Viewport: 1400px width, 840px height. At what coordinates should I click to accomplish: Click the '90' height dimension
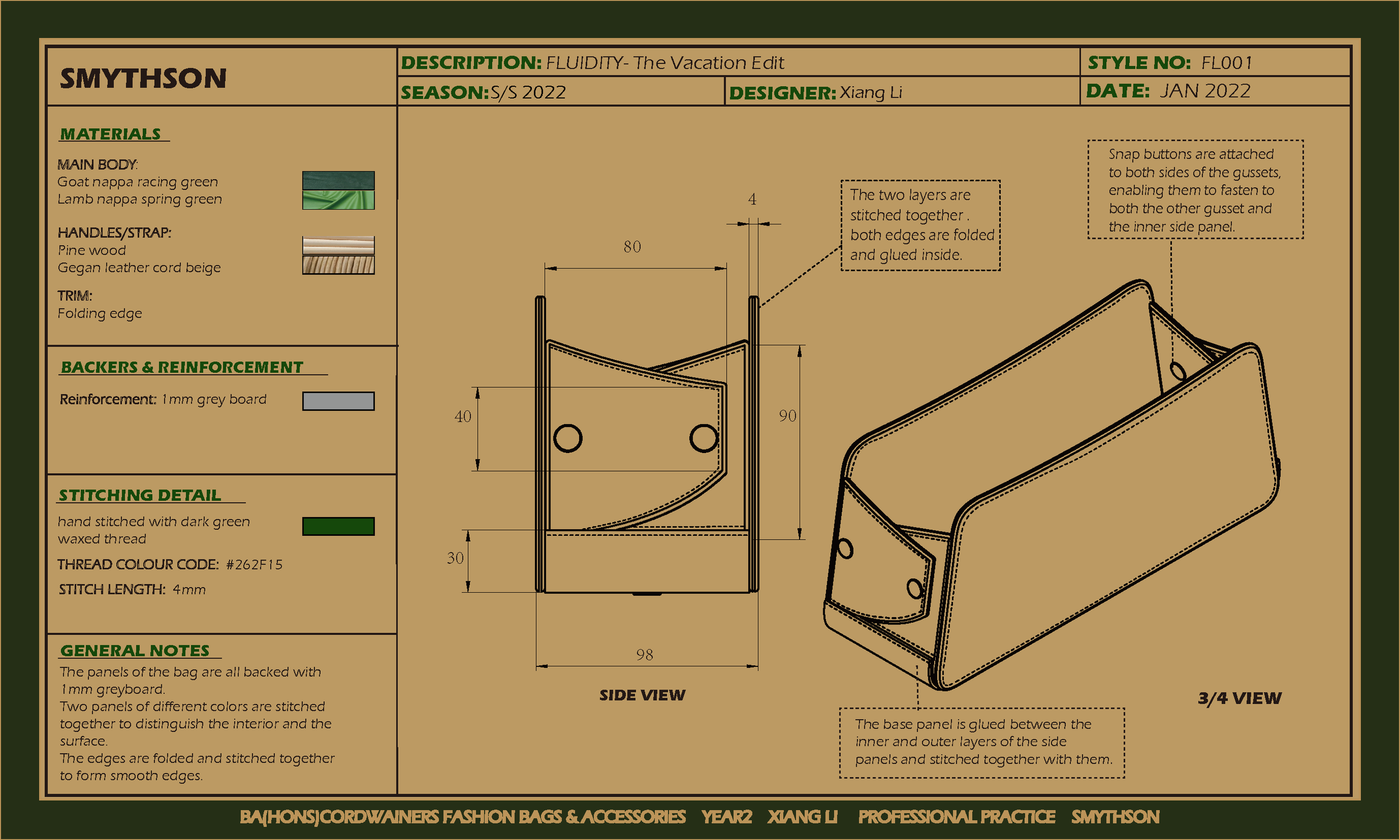point(788,416)
